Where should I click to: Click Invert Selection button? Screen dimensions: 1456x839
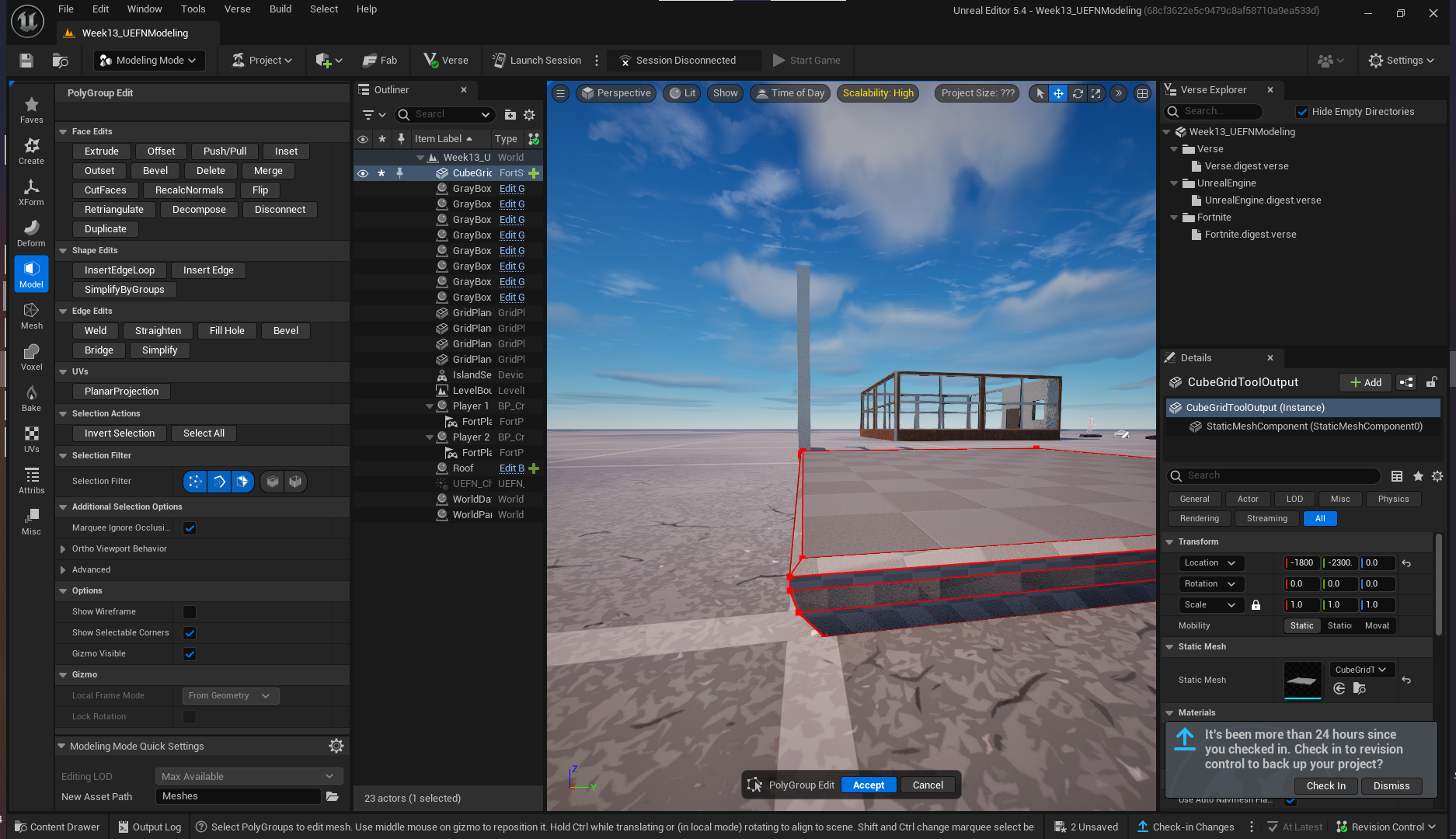pyautogui.click(x=120, y=433)
